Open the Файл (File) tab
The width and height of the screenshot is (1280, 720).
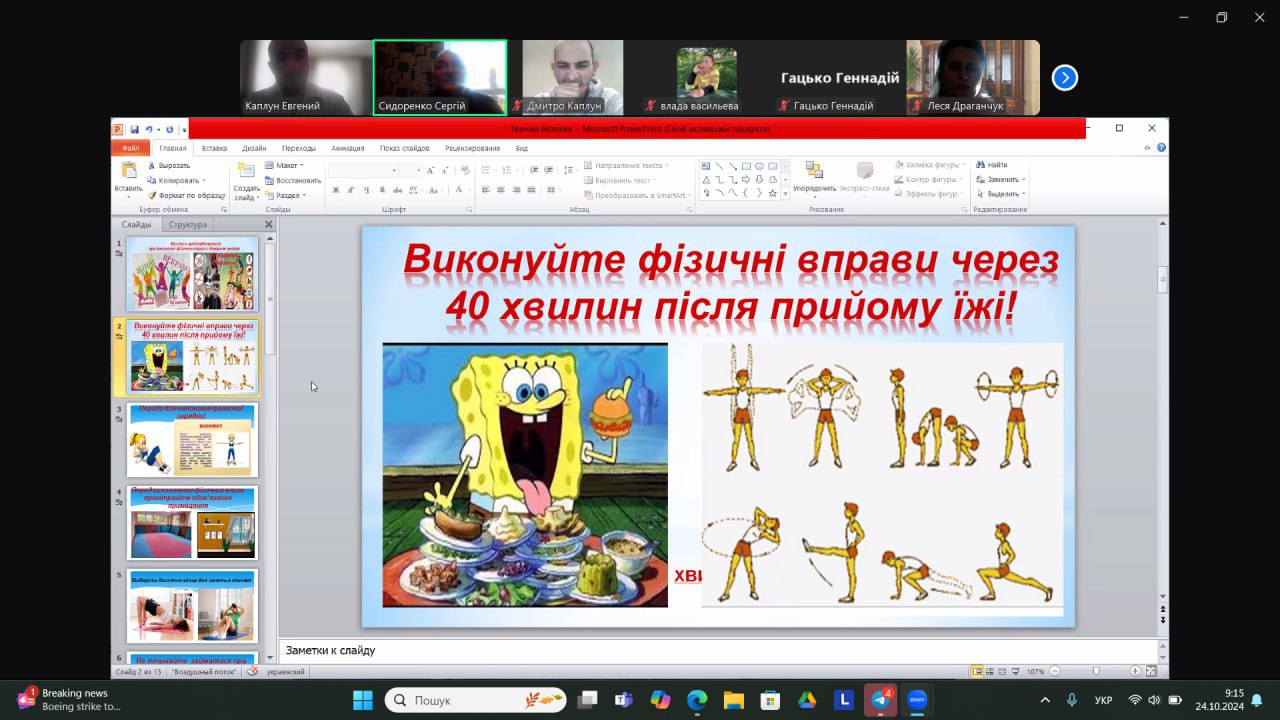click(131, 148)
